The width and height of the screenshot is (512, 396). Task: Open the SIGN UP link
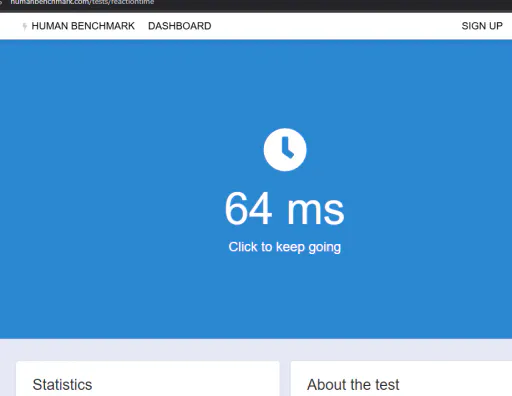coord(482,26)
